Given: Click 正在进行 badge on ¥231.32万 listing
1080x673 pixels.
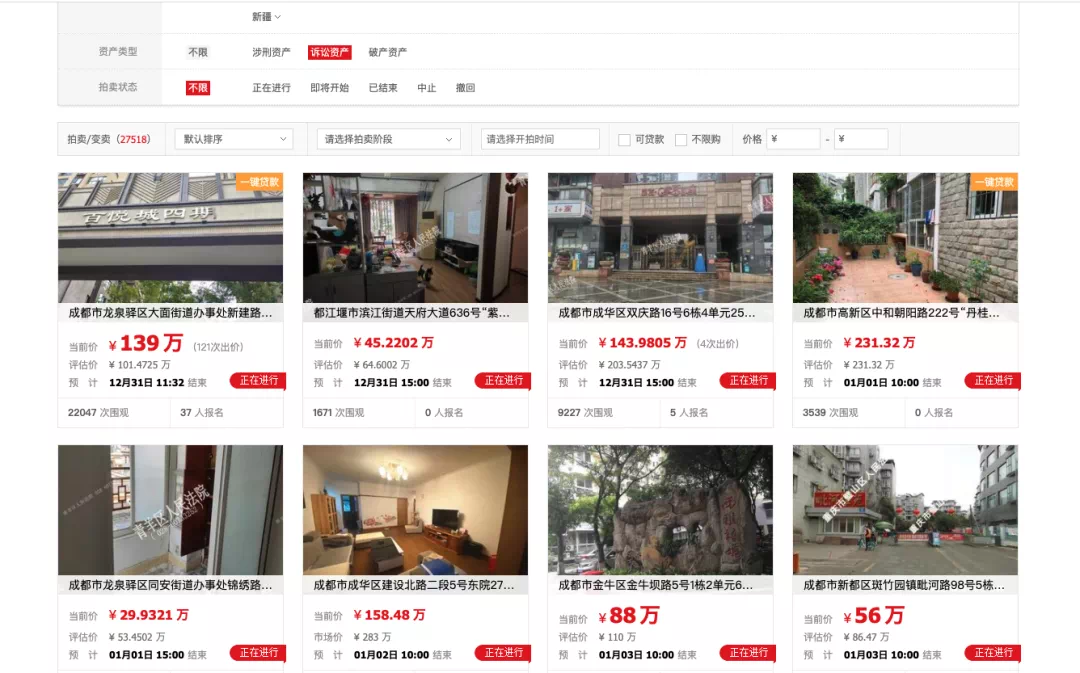Looking at the screenshot, I should (x=993, y=381).
